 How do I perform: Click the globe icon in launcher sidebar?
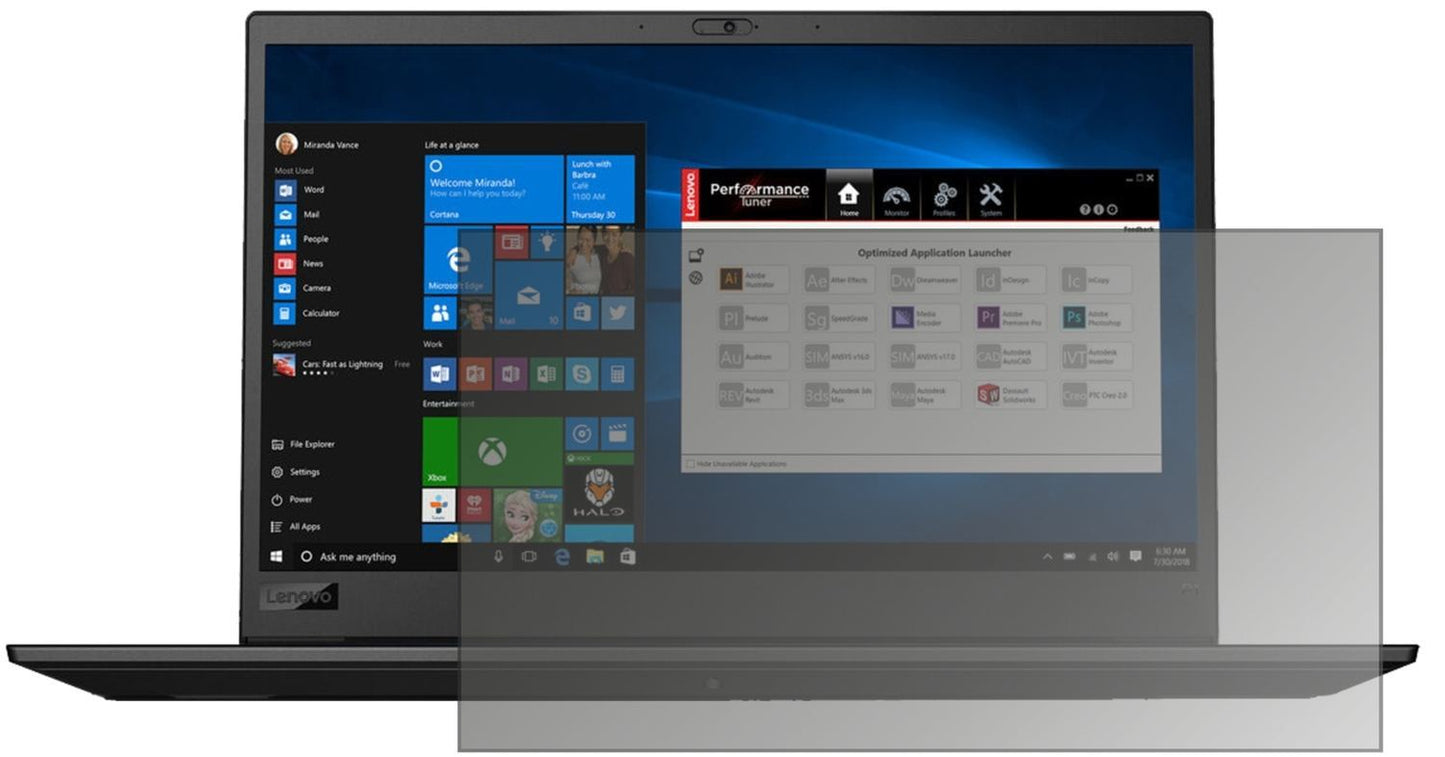pos(696,278)
